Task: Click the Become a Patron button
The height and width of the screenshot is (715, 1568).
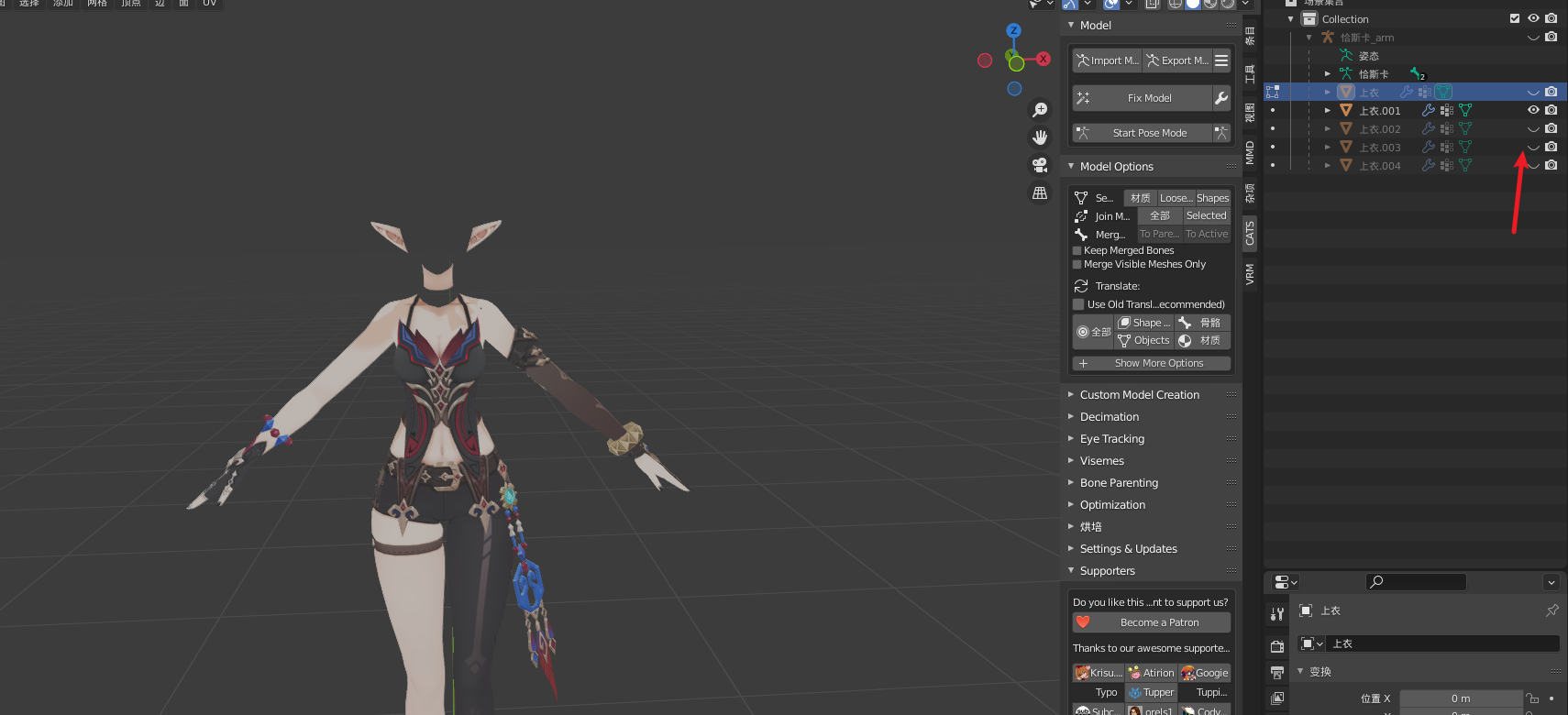Action: coord(1152,622)
